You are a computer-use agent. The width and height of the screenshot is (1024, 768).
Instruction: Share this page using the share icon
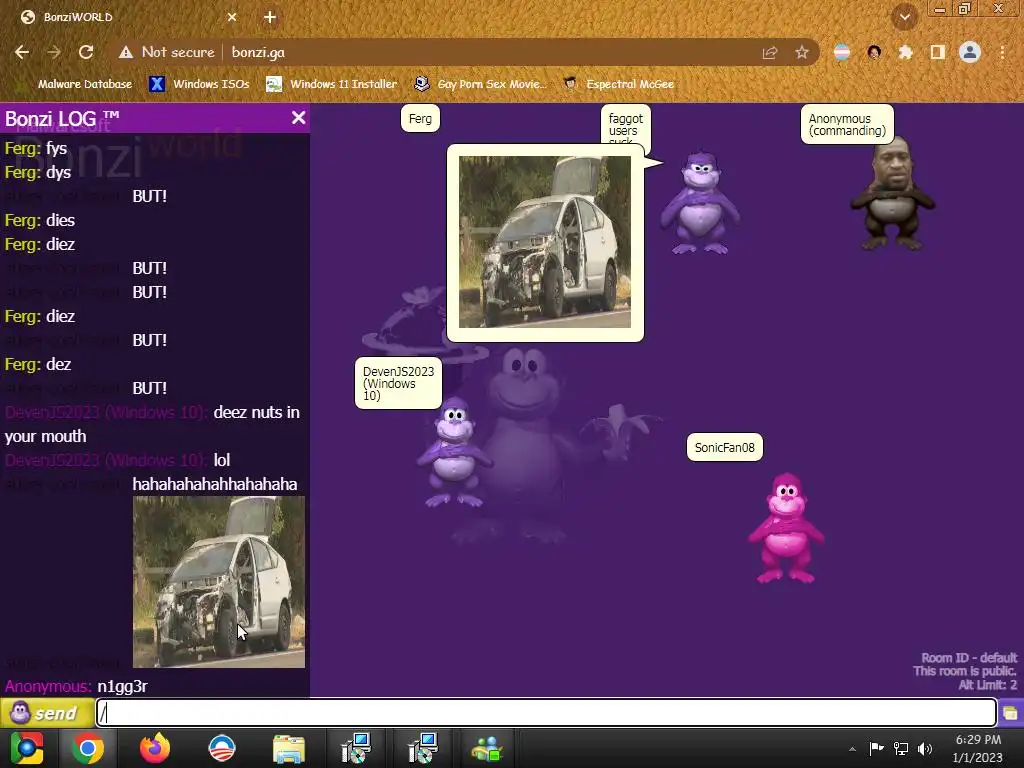tap(770, 52)
